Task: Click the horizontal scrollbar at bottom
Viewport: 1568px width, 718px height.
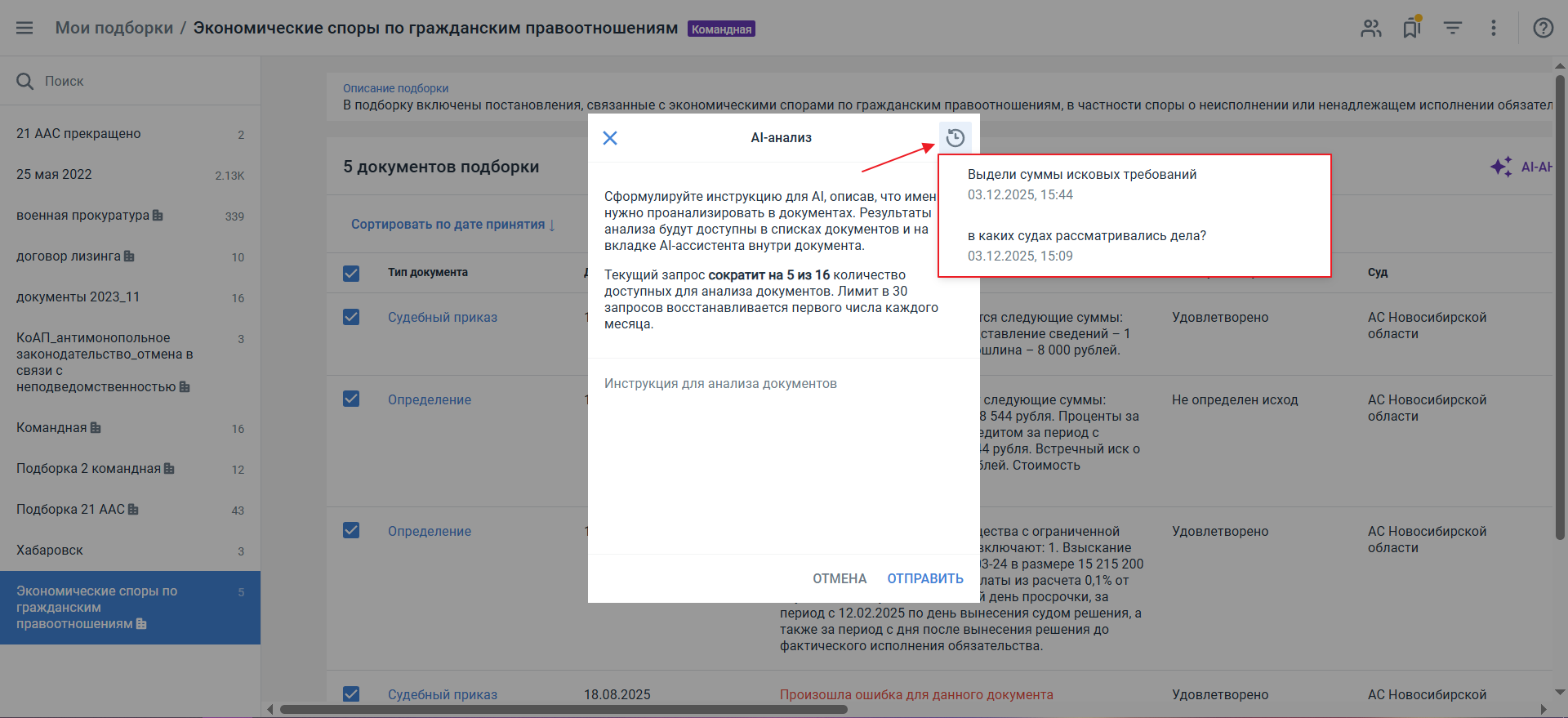Action: tap(563, 709)
